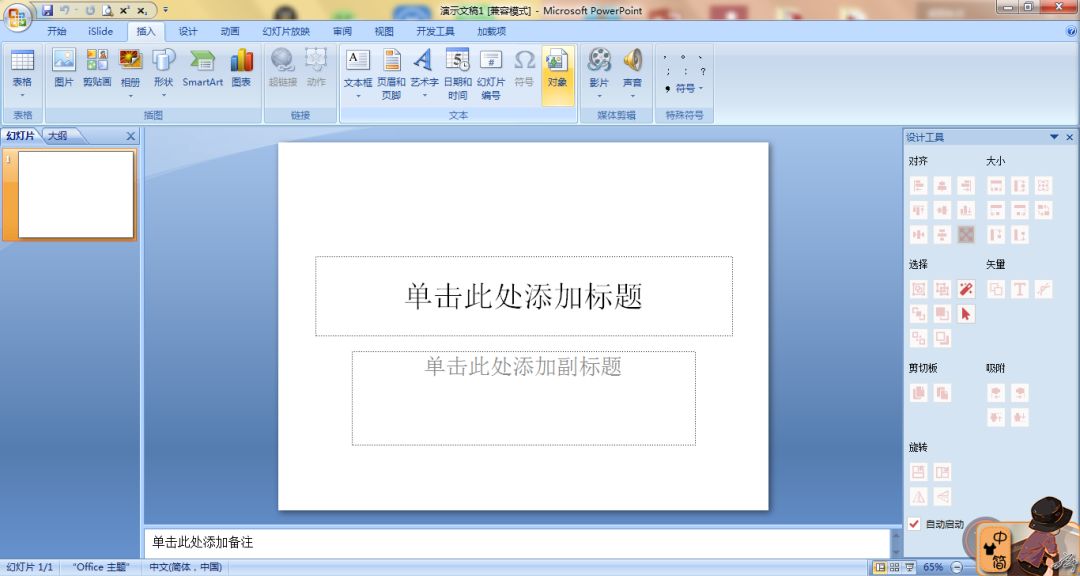Switch to the 幻灯片放映 ribbon tab
This screenshot has width=1080, height=576.
coord(286,30)
